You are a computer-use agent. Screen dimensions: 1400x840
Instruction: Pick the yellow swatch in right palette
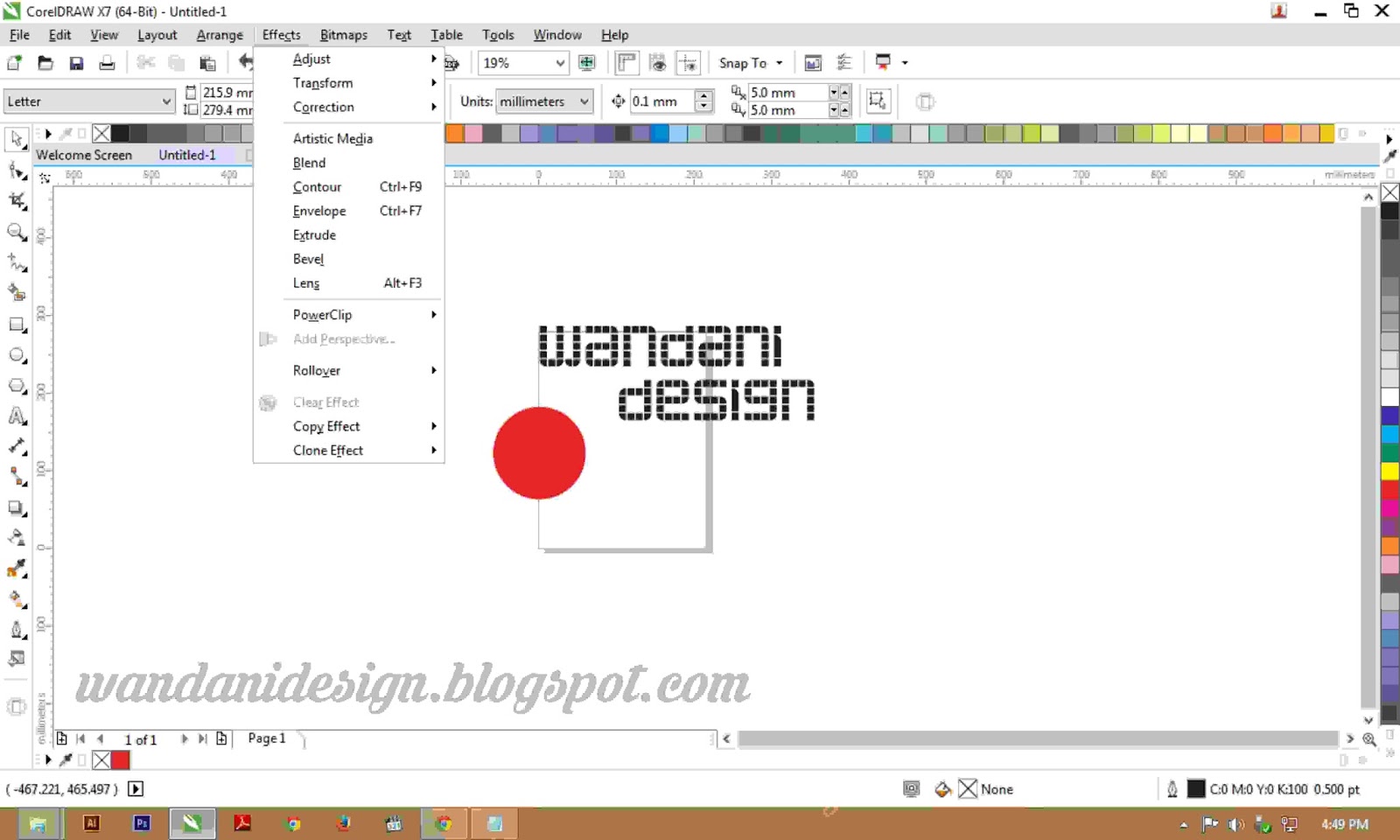1389,471
